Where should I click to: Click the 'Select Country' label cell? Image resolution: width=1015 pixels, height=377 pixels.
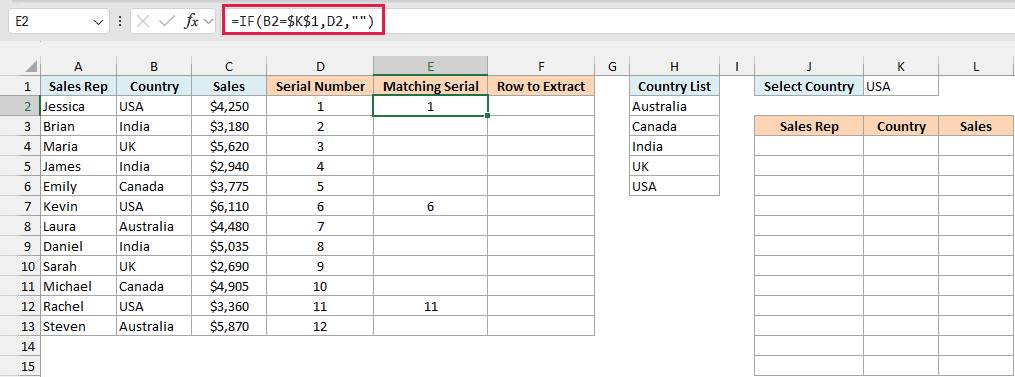click(809, 86)
